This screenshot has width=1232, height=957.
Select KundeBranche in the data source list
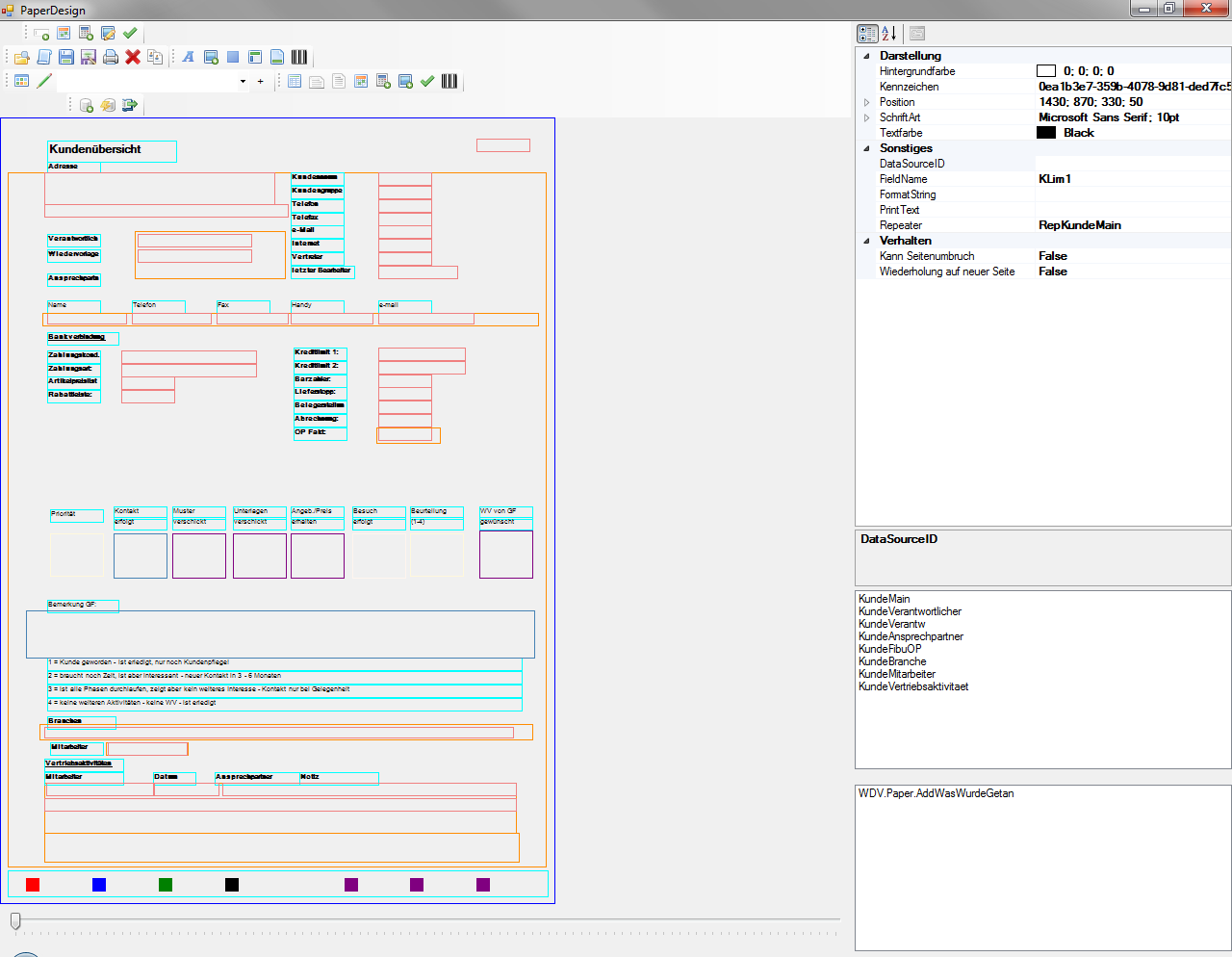point(892,661)
